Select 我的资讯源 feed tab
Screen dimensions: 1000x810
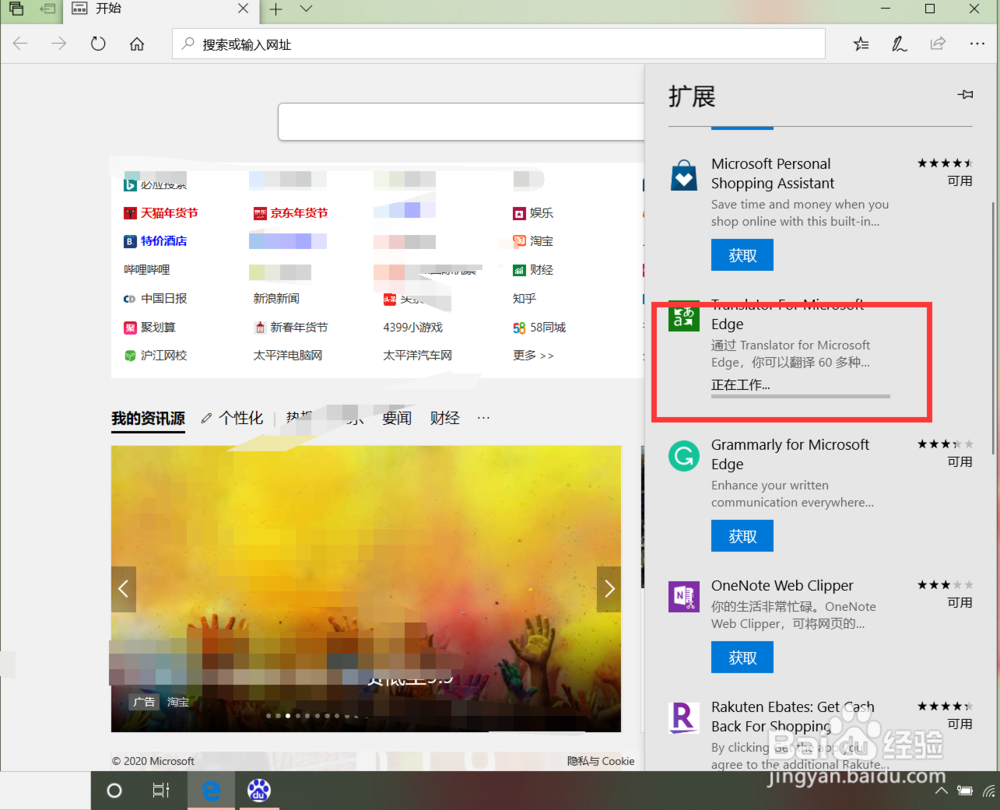coord(148,418)
